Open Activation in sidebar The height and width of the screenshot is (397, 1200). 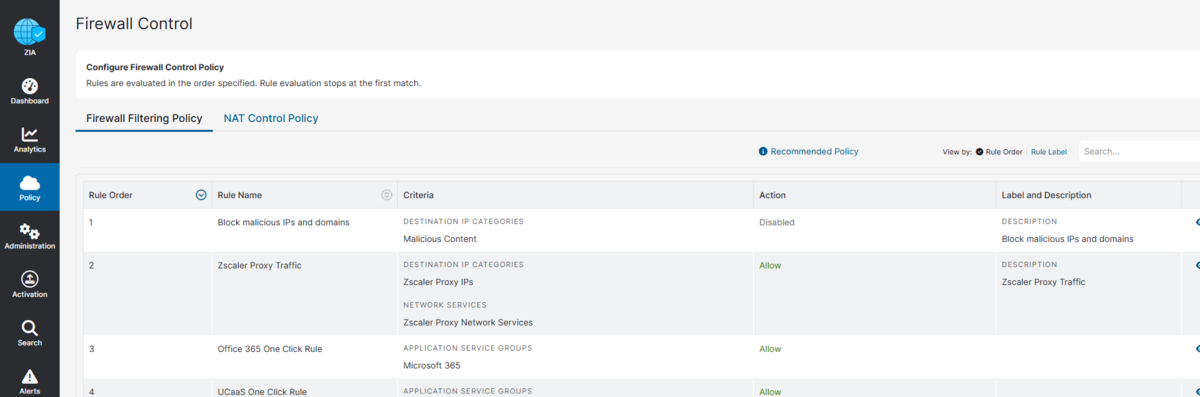coord(29,284)
